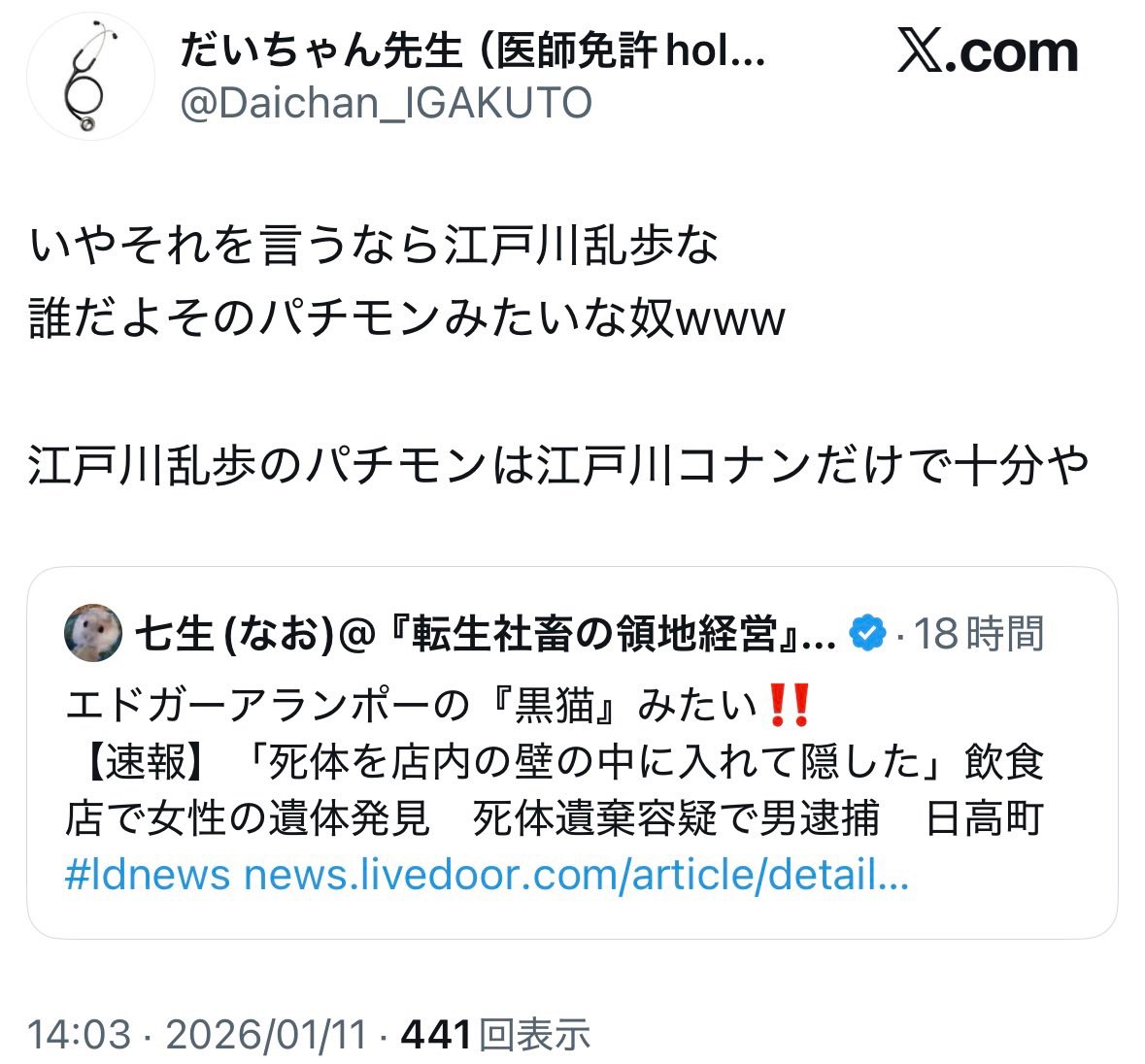Click the 『黒猫』 reference in quoted post

click(x=556, y=706)
